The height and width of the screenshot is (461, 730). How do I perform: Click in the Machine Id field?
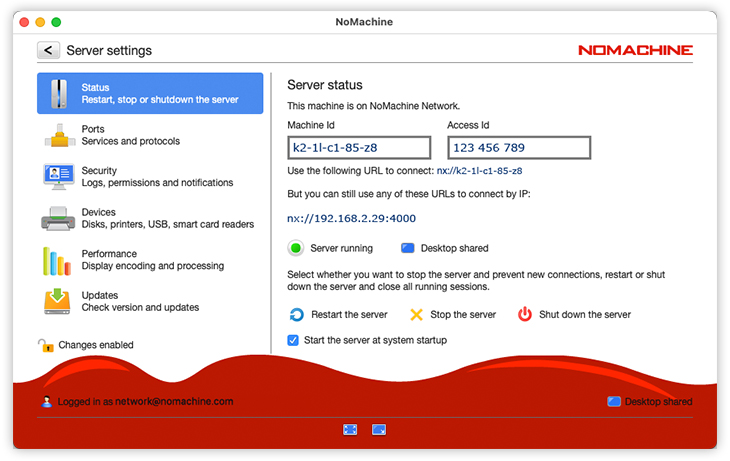pyautogui.click(x=359, y=148)
